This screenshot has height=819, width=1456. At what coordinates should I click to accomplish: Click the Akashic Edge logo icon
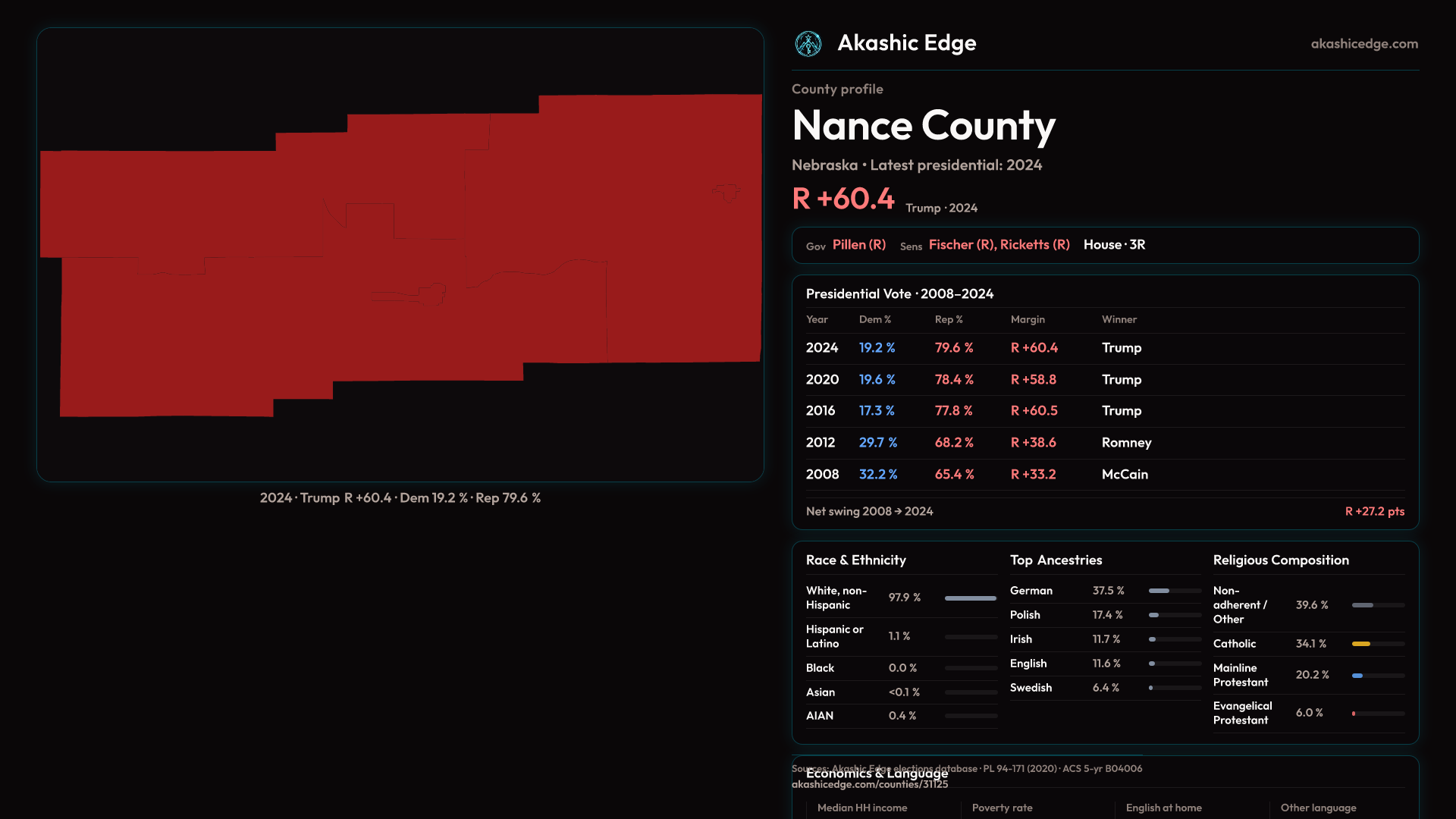click(808, 44)
